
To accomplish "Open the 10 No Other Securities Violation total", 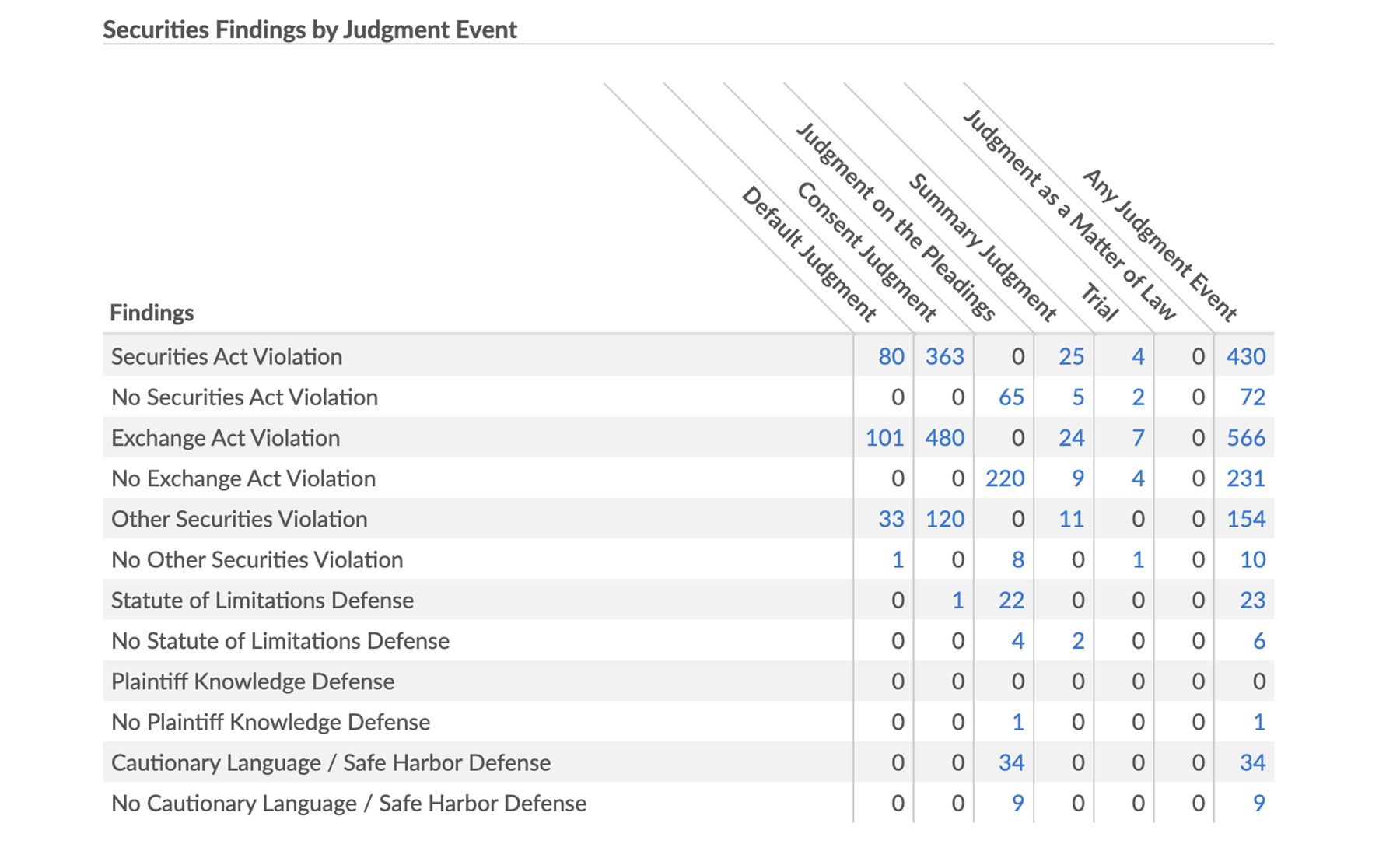I will pyautogui.click(x=1252, y=559).
